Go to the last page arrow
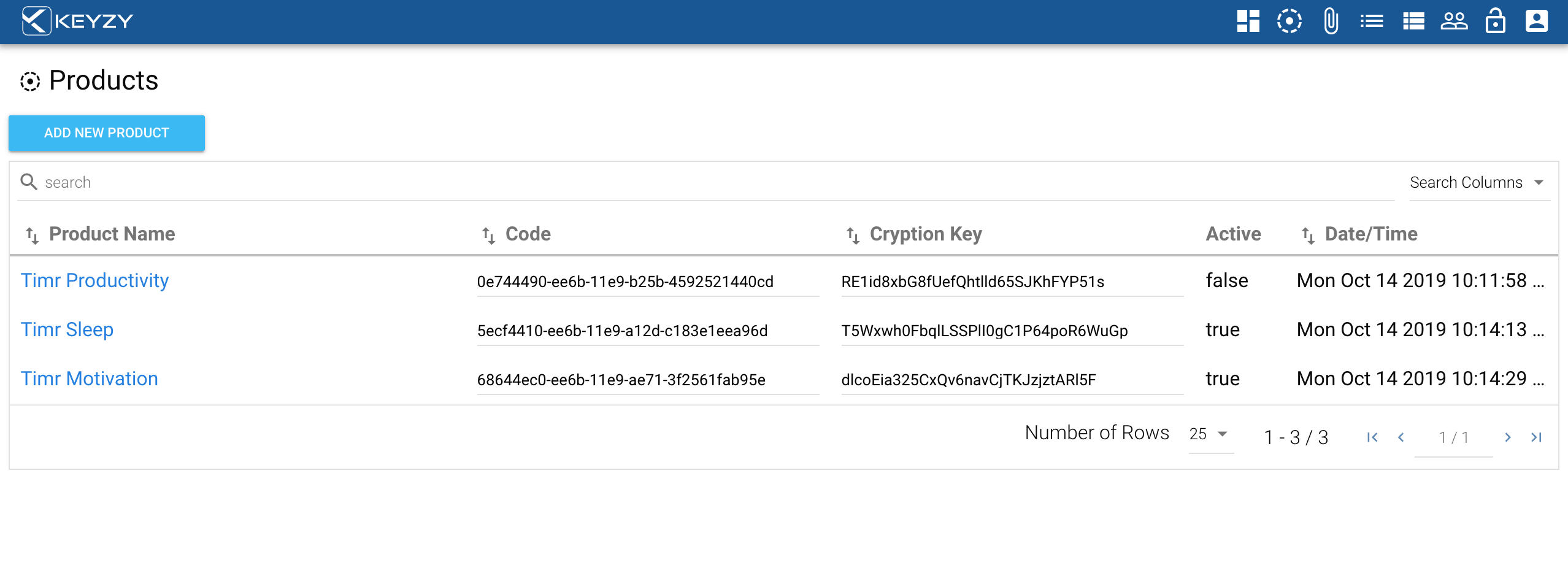This screenshot has width=1568, height=584. [1536, 437]
